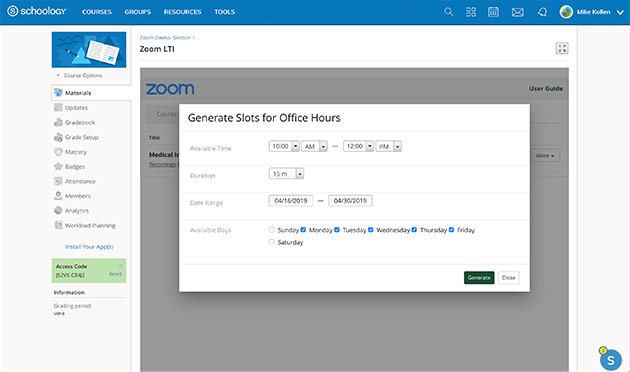630x372 pixels.
Task: Click the Members person icon
Action: coord(58,196)
